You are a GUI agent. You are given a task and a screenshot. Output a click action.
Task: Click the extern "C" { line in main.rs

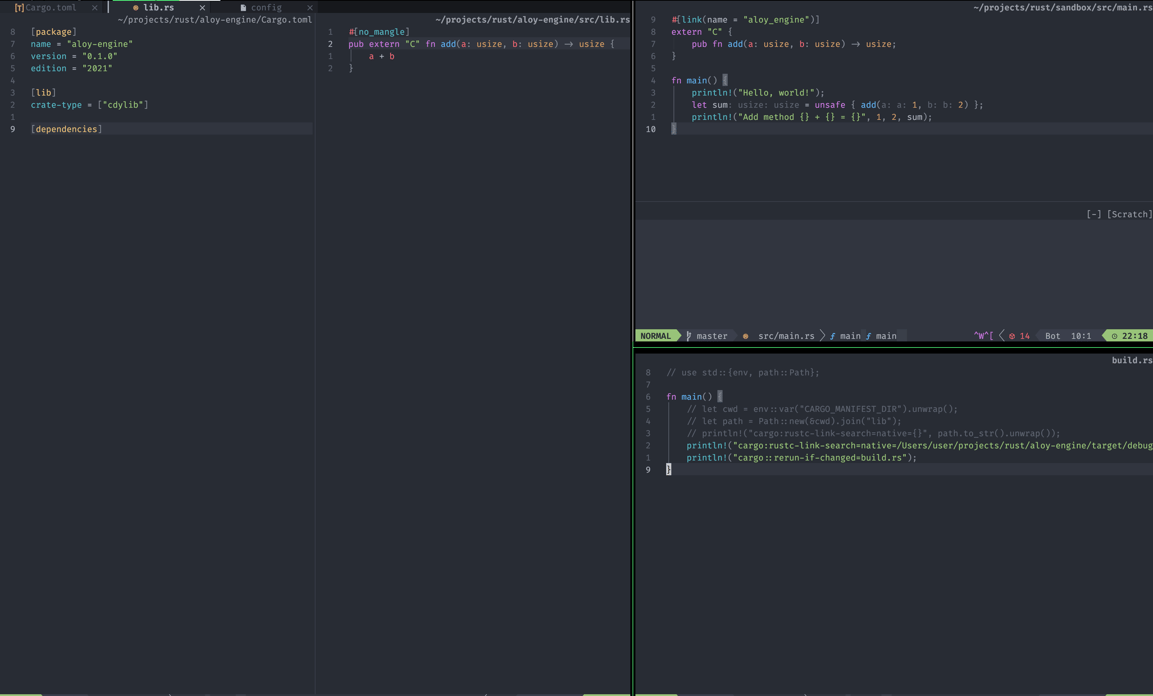[x=702, y=32]
